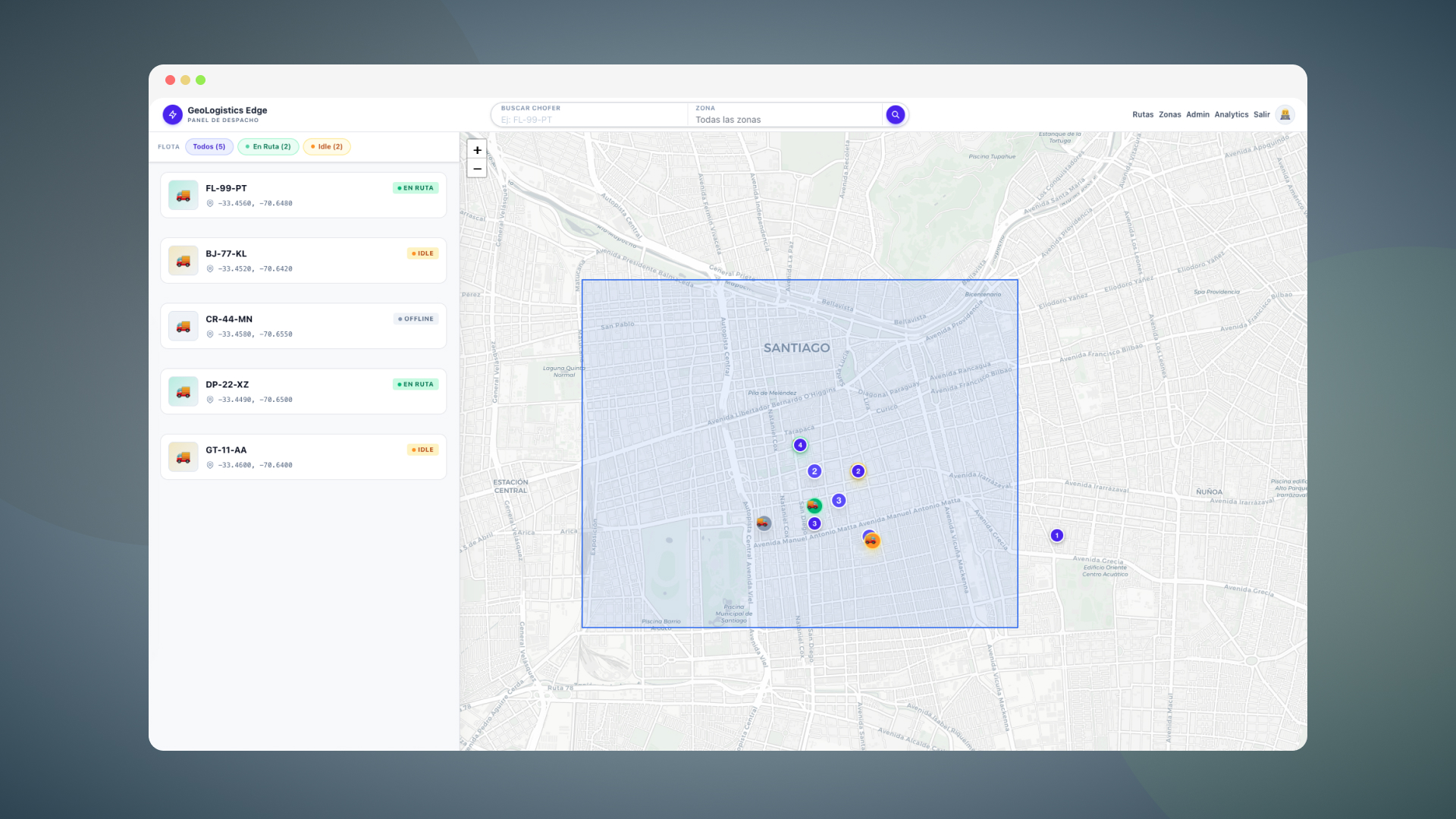Click coordinates -33.4490, -70.6500
Screen dimensions: 1456x819
255,400
